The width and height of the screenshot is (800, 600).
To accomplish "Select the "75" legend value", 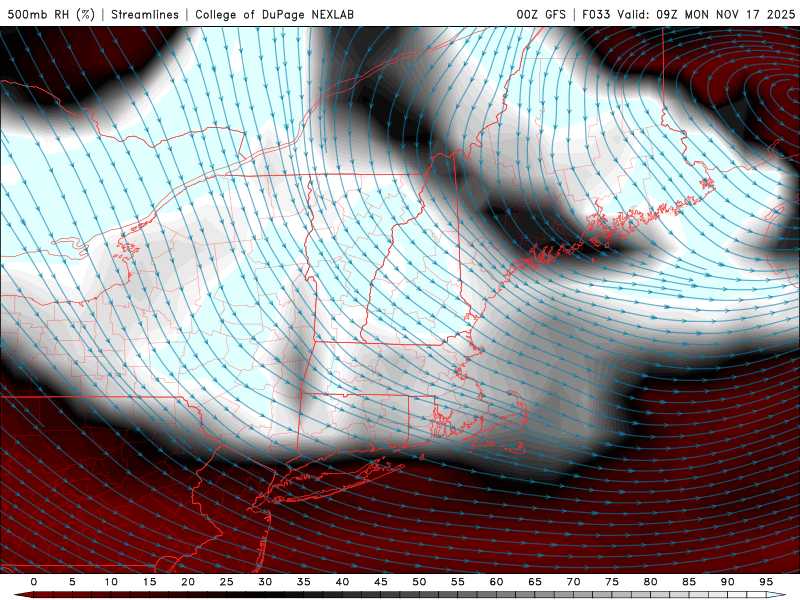I will 612,582.
